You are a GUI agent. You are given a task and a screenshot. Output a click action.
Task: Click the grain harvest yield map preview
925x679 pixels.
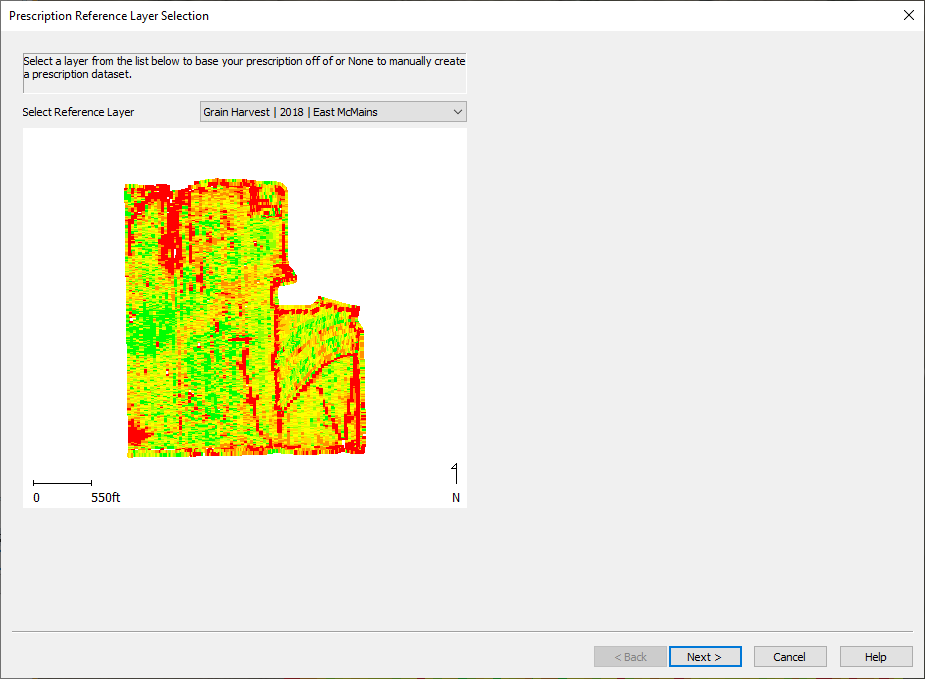(x=245, y=317)
